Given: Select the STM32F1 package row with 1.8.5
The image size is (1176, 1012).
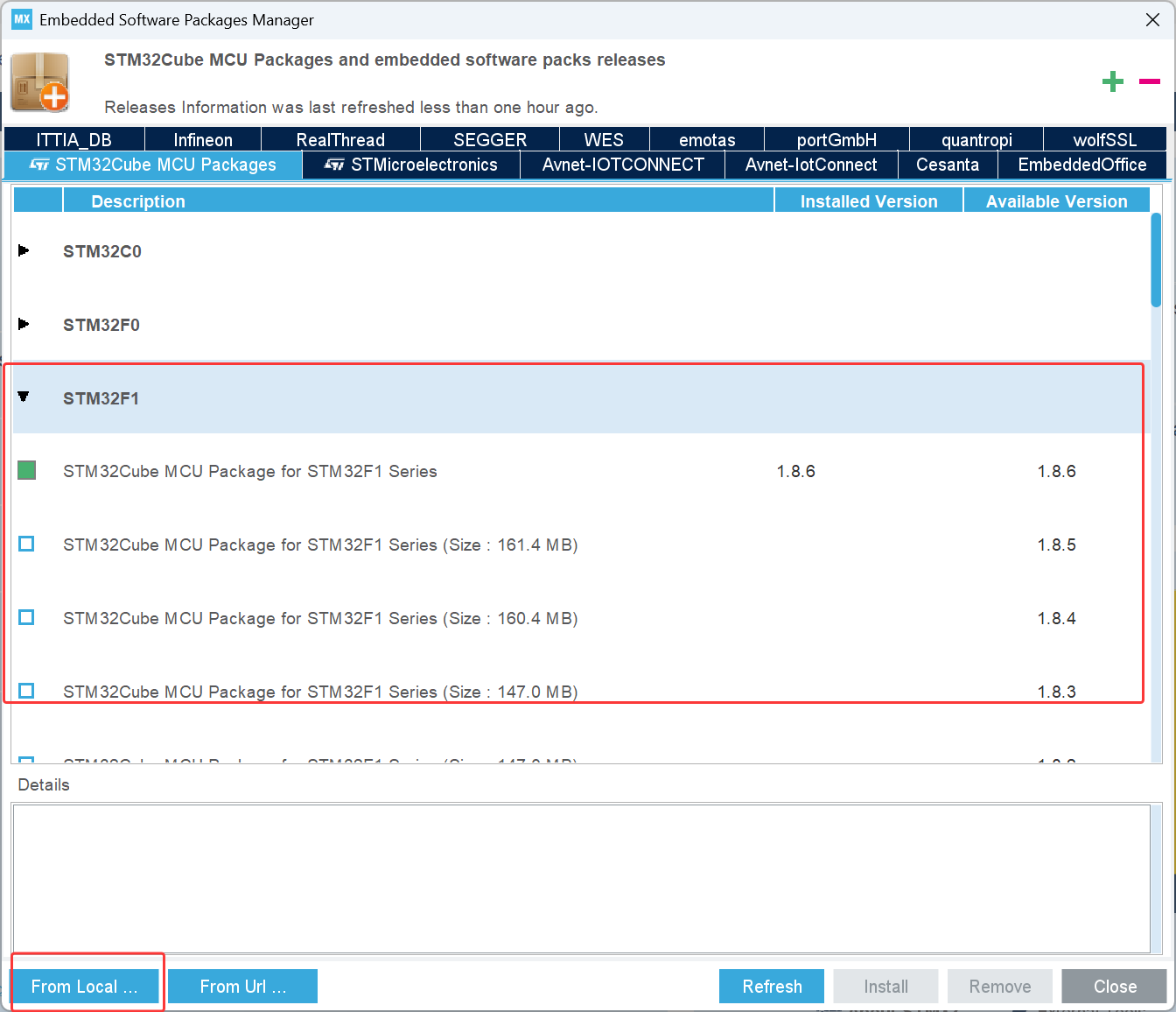Looking at the screenshot, I should [581, 545].
